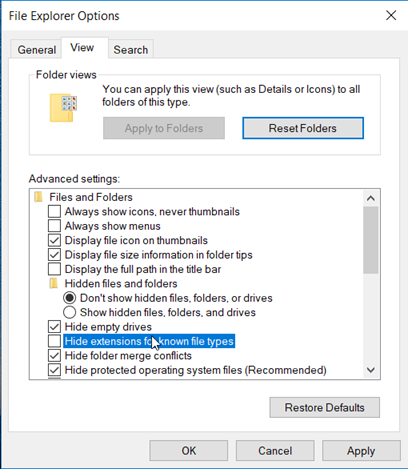The width and height of the screenshot is (408, 469).
Task: Click the Apply button
Action: (x=361, y=451)
